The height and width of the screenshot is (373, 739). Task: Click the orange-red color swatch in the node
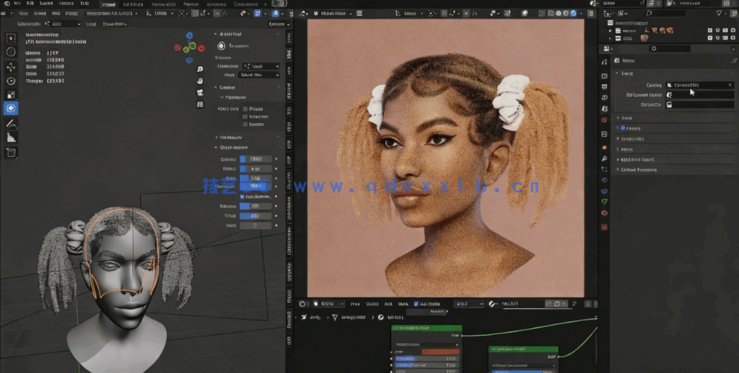440,352
